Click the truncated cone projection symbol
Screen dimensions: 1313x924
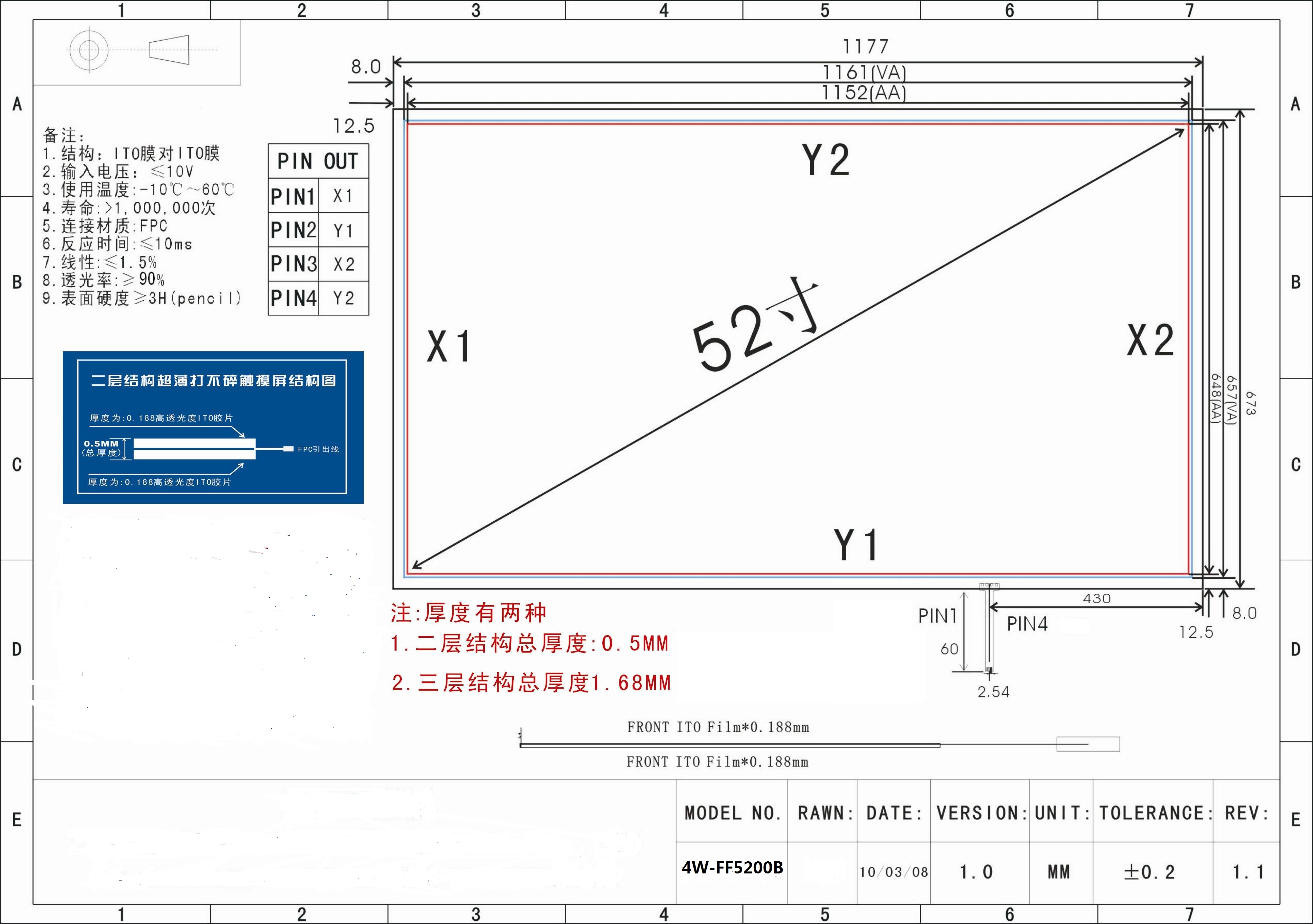(x=169, y=50)
